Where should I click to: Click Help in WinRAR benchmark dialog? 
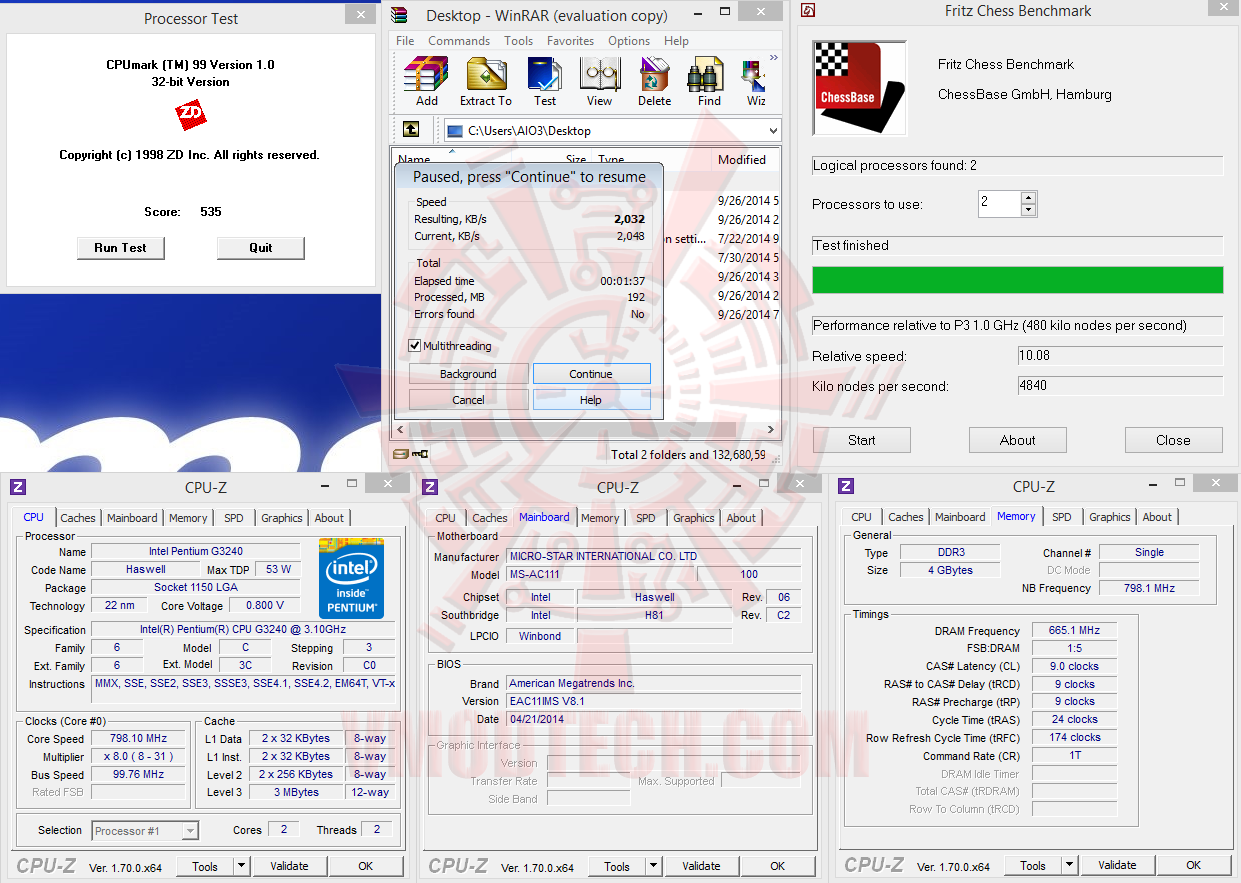pyautogui.click(x=591, y=400)
